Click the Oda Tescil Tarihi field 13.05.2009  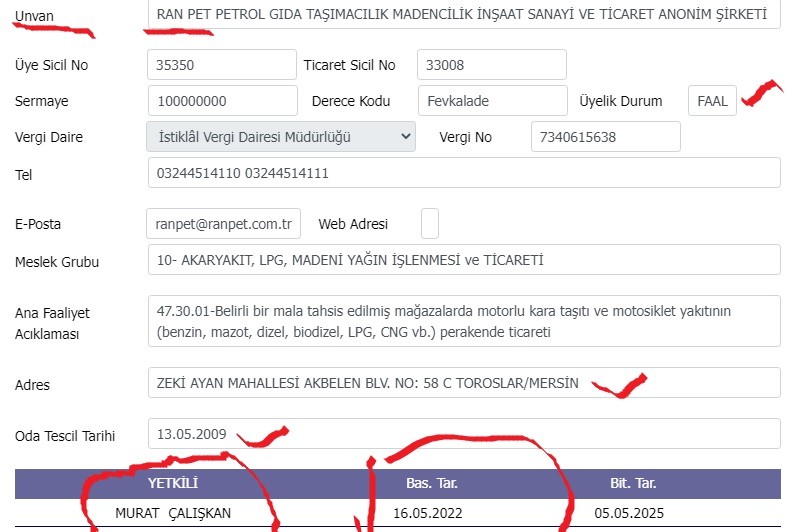coord(464,433)
